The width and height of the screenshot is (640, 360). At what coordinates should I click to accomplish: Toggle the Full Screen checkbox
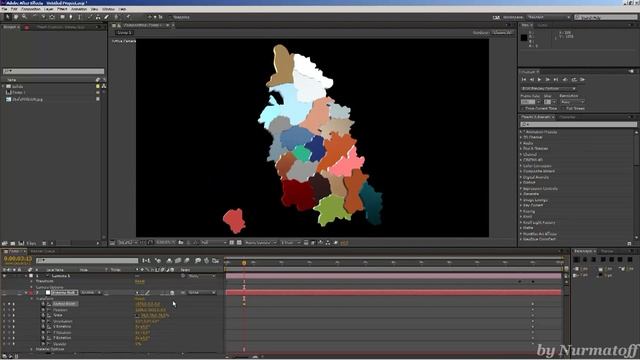point(564,109)
